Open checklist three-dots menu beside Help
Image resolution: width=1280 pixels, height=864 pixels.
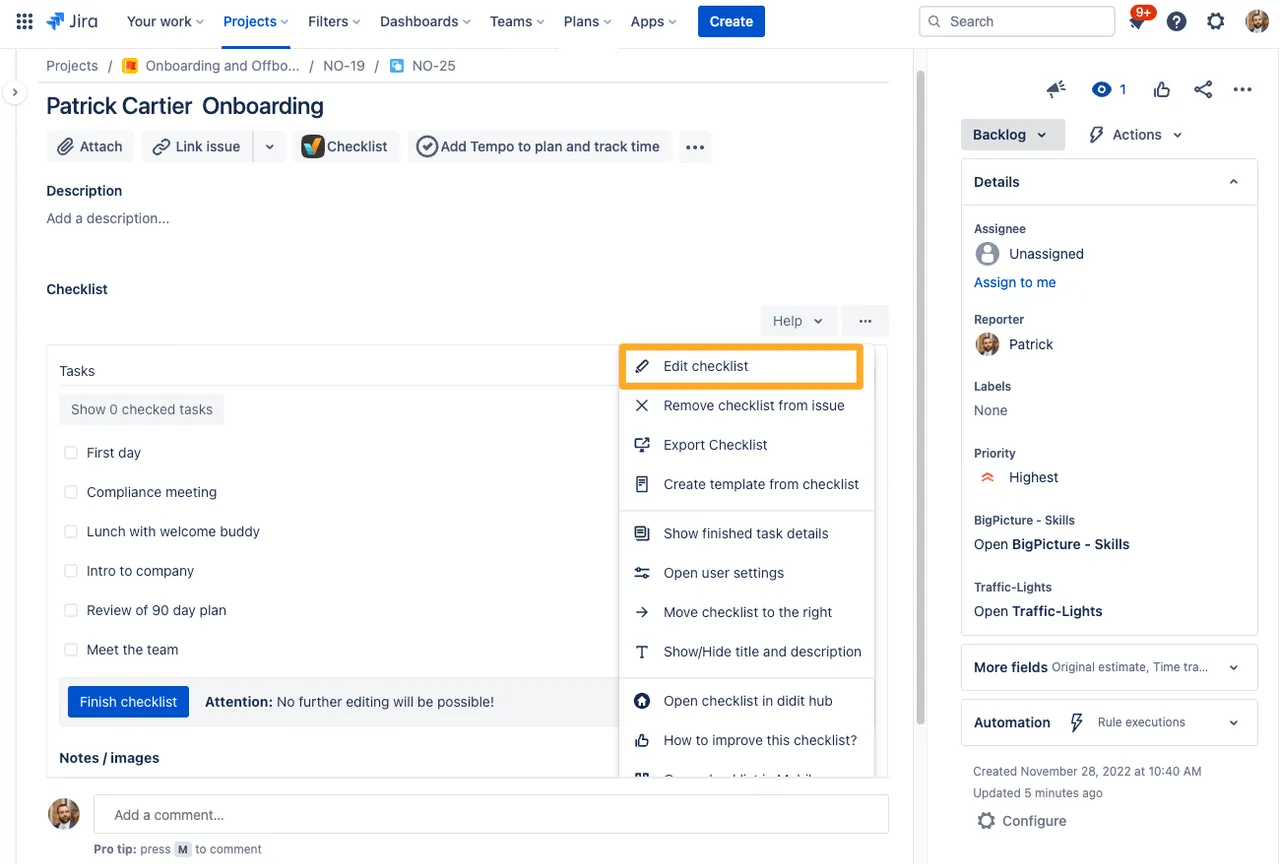click(x=865, y=321)
